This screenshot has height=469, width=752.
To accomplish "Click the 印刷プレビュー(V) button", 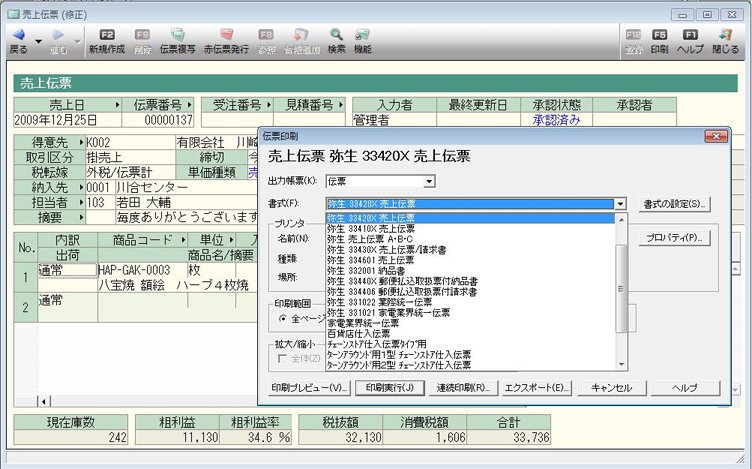I will click(x=309, y=388).
